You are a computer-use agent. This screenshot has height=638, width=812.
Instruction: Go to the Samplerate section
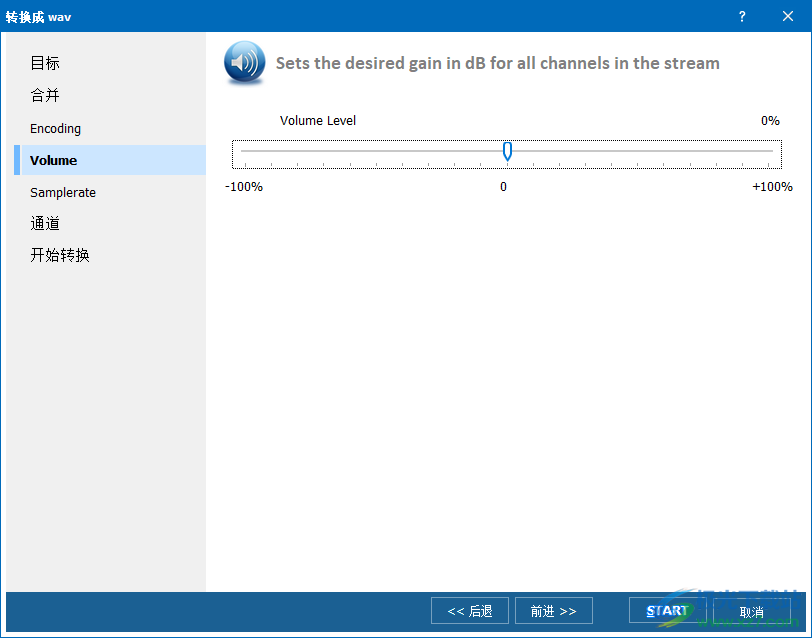click(x=63, y=193)
